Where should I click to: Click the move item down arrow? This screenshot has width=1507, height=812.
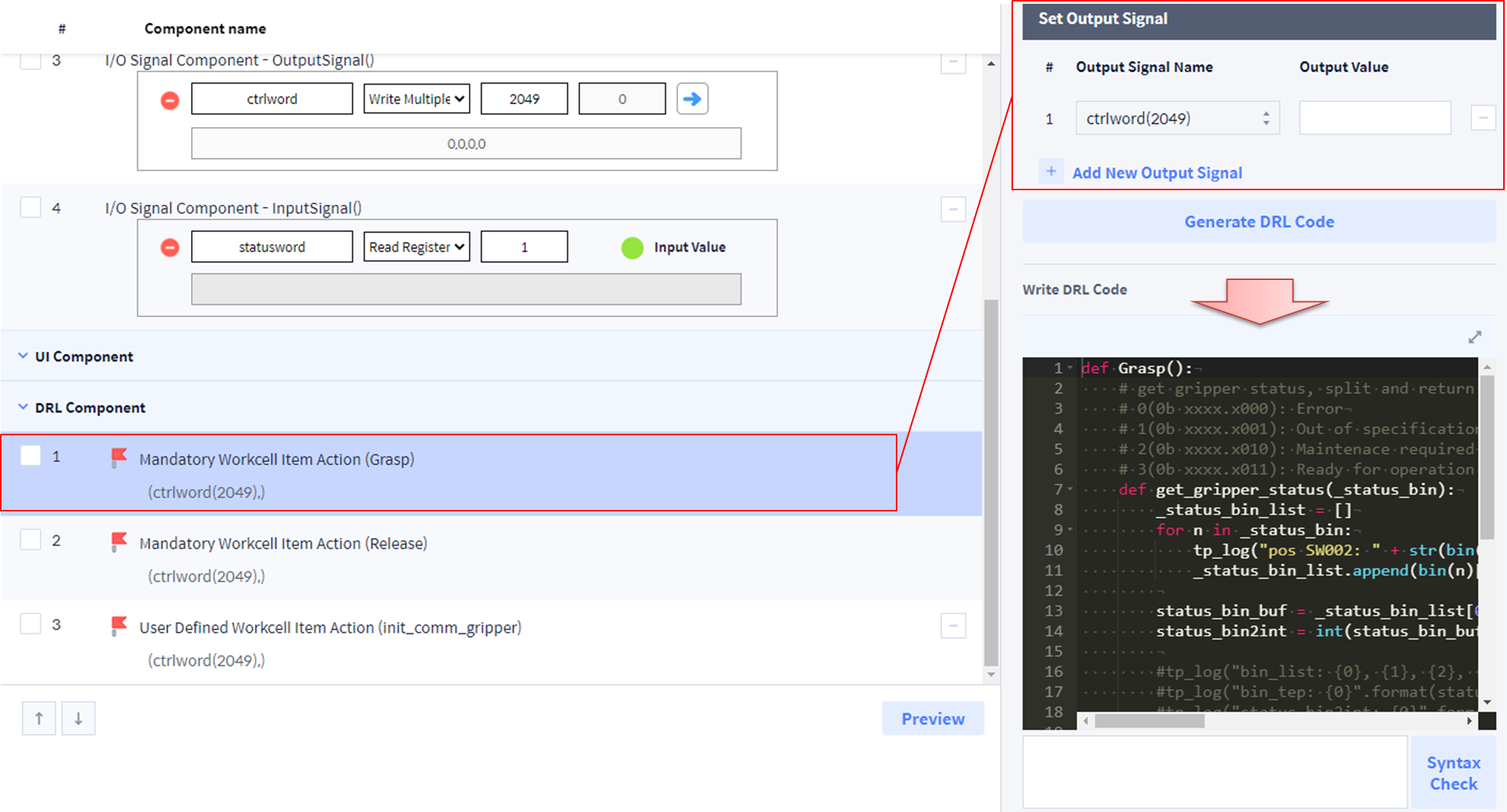pyautogui.click(x=78, y=718)
